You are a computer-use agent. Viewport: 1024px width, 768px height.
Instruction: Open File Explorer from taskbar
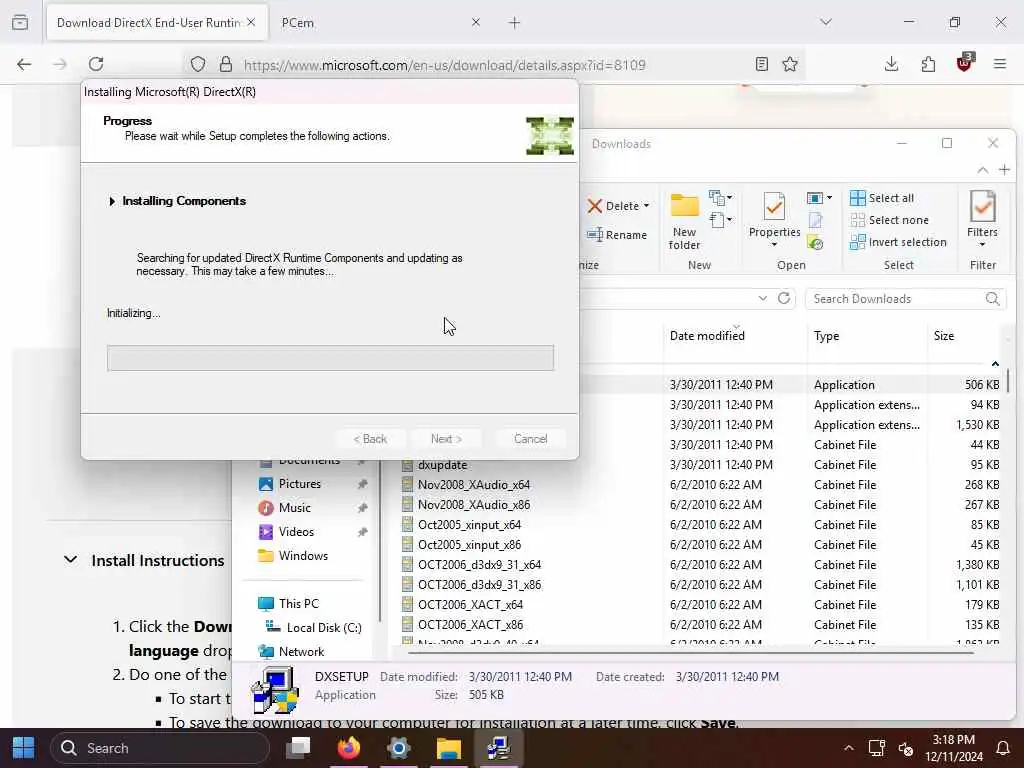[449, 748]
